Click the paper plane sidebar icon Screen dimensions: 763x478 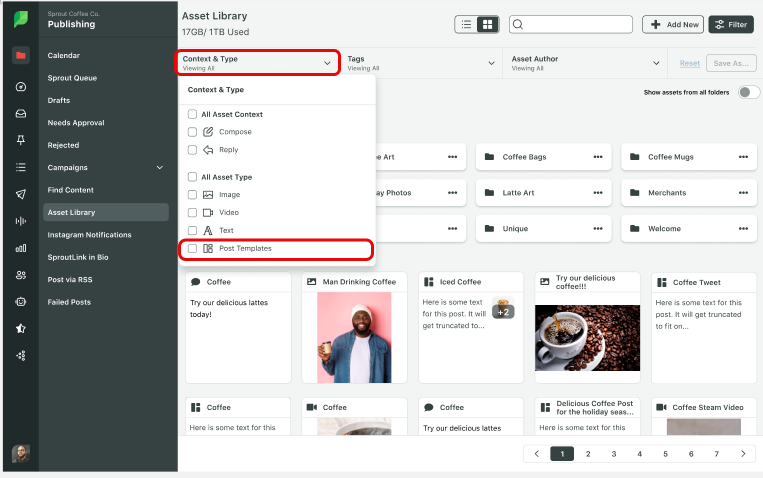click(x=21, y=194)
